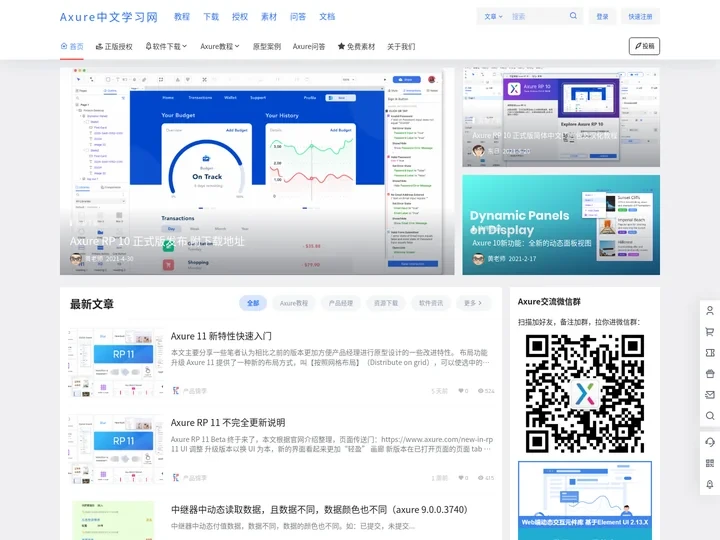The width and height of the screenshot is (720, 540).
Task: Click the eye views icon on first article
Action: [x=481, y=391]
